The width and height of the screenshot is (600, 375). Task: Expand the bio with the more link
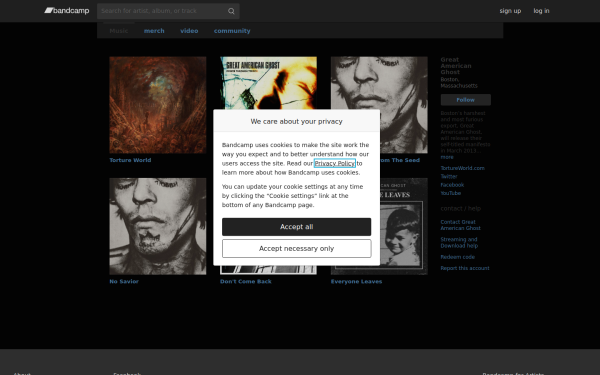(447, 157)
